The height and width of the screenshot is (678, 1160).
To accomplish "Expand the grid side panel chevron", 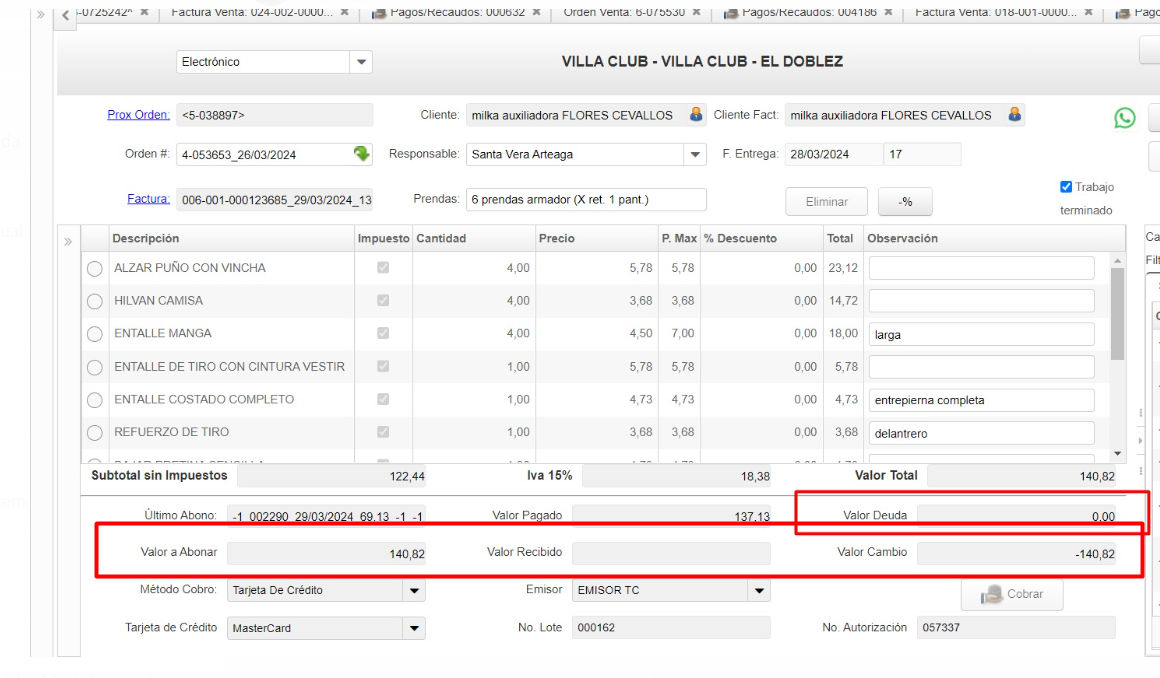I will tap(68, 241).
